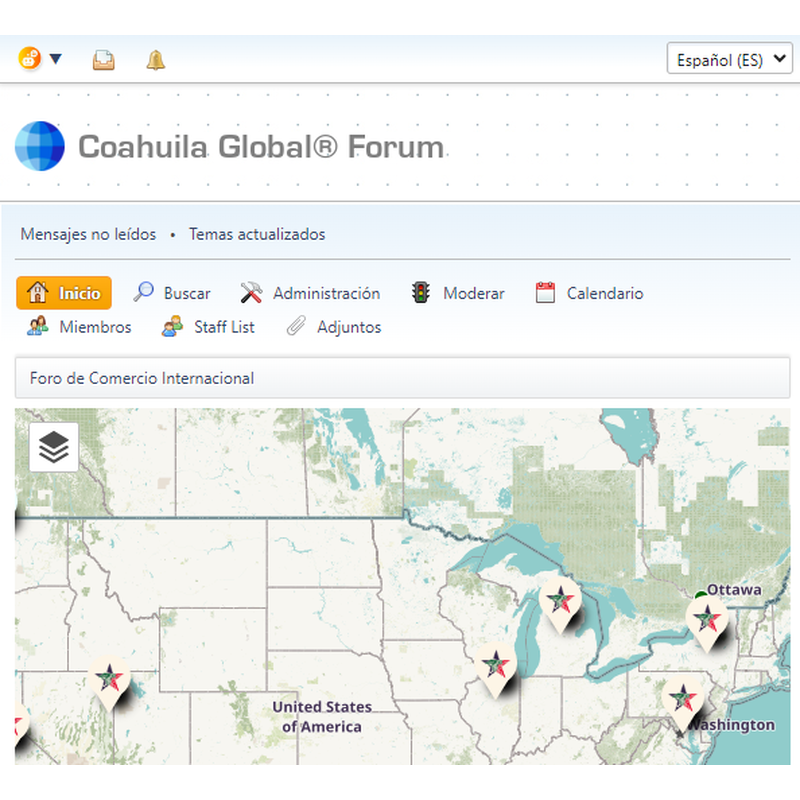The image size is (800, 800).
Task: Click the Ottawa map label
Action: coord(734,589)
